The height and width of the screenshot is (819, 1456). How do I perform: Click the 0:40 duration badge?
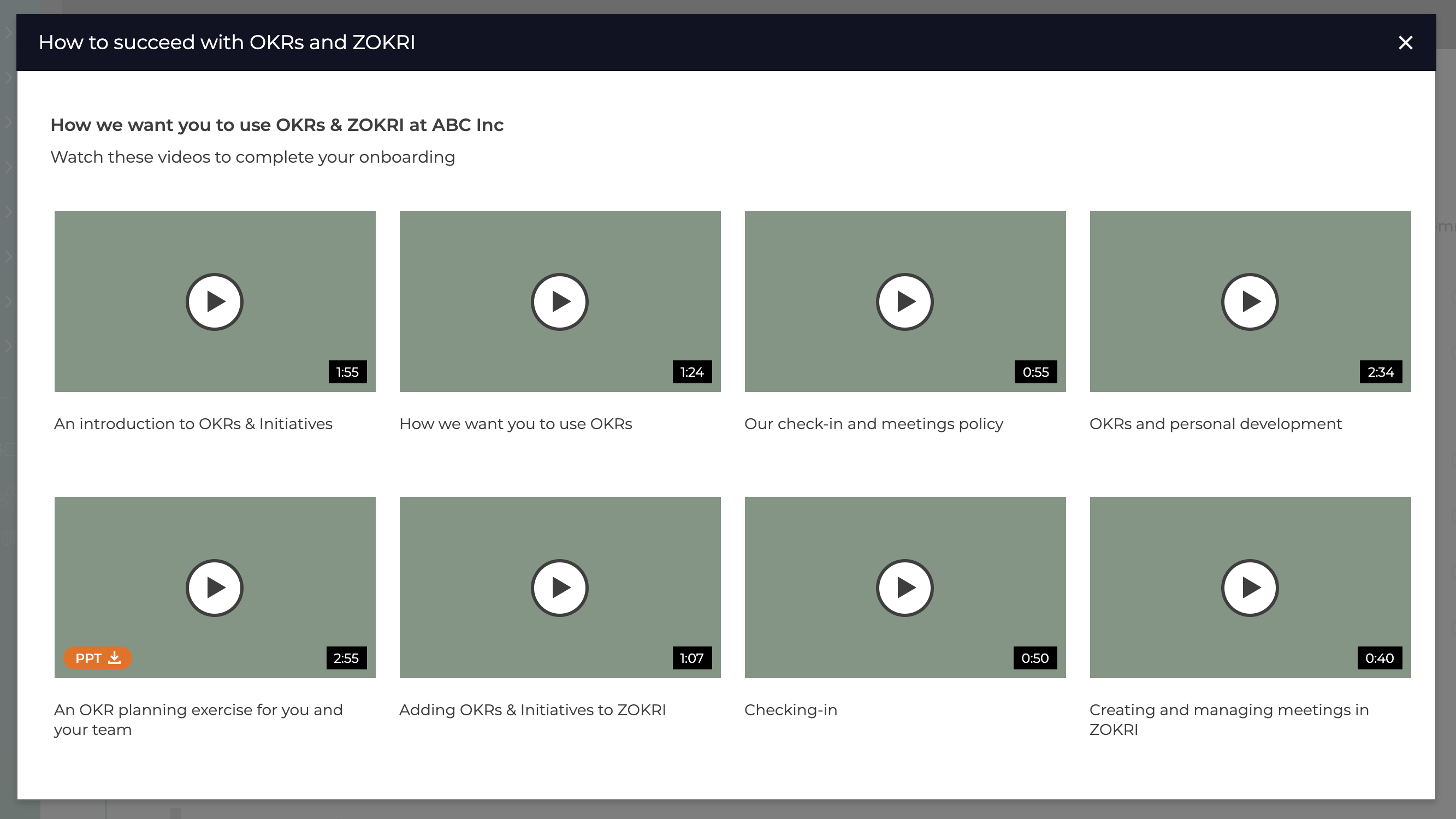pos(1380,658)
